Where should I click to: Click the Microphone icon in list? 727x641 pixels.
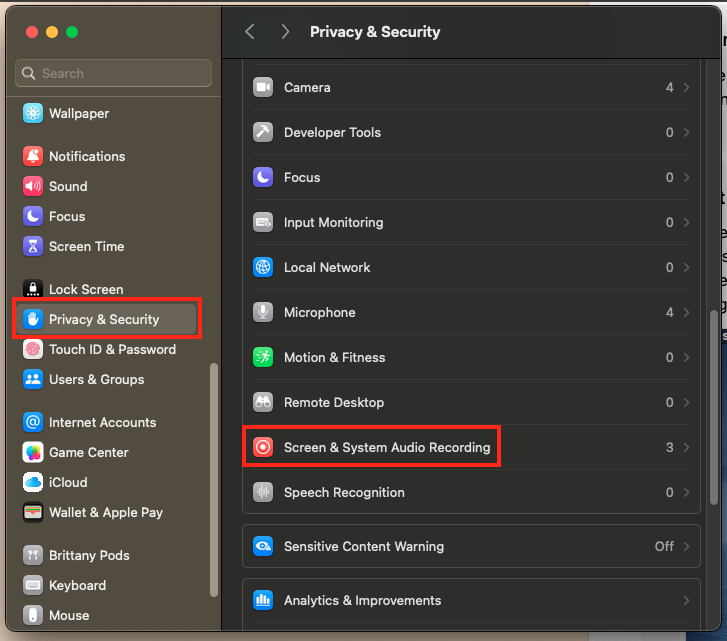tap(263, 312)
